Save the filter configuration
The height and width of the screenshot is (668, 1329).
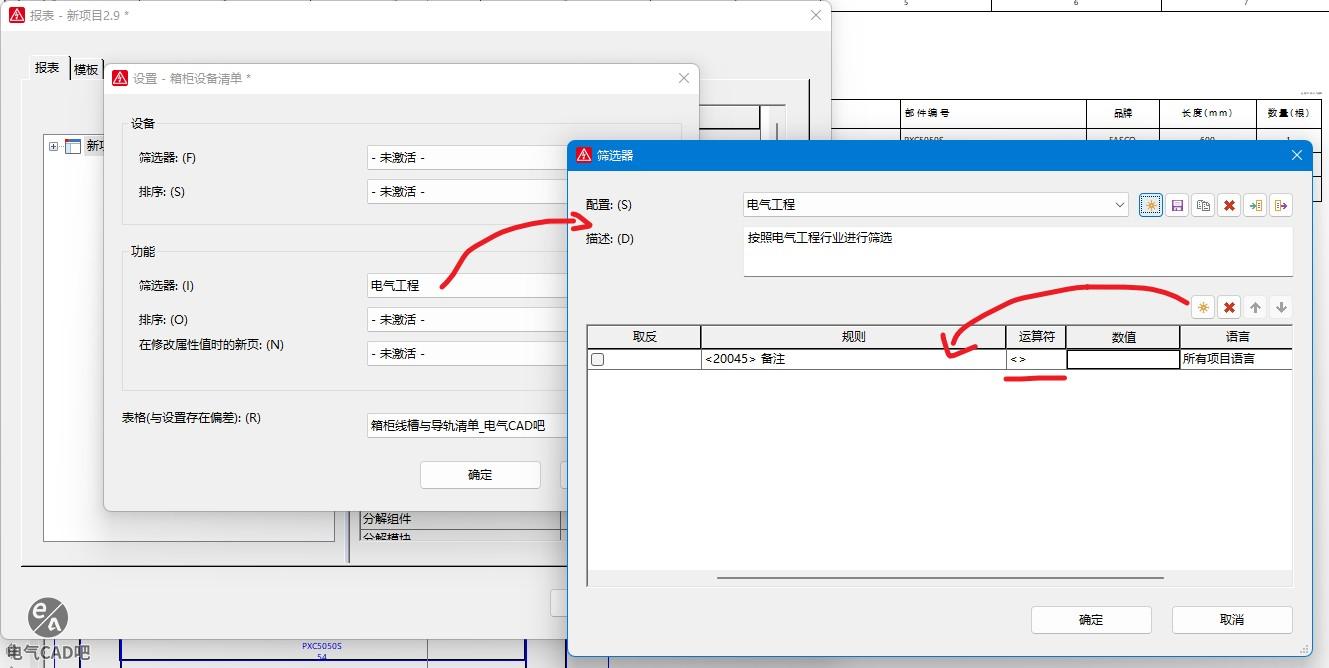coord(1177,205)
